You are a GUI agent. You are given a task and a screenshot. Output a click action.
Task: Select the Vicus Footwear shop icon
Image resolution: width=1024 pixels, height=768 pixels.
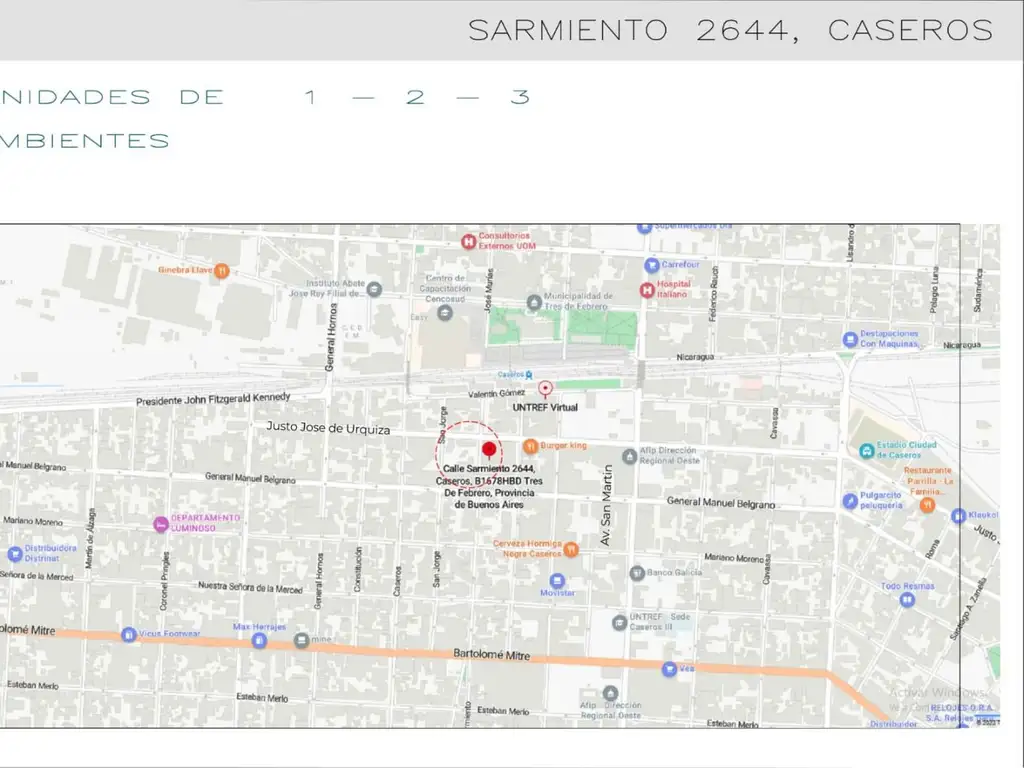128,634
